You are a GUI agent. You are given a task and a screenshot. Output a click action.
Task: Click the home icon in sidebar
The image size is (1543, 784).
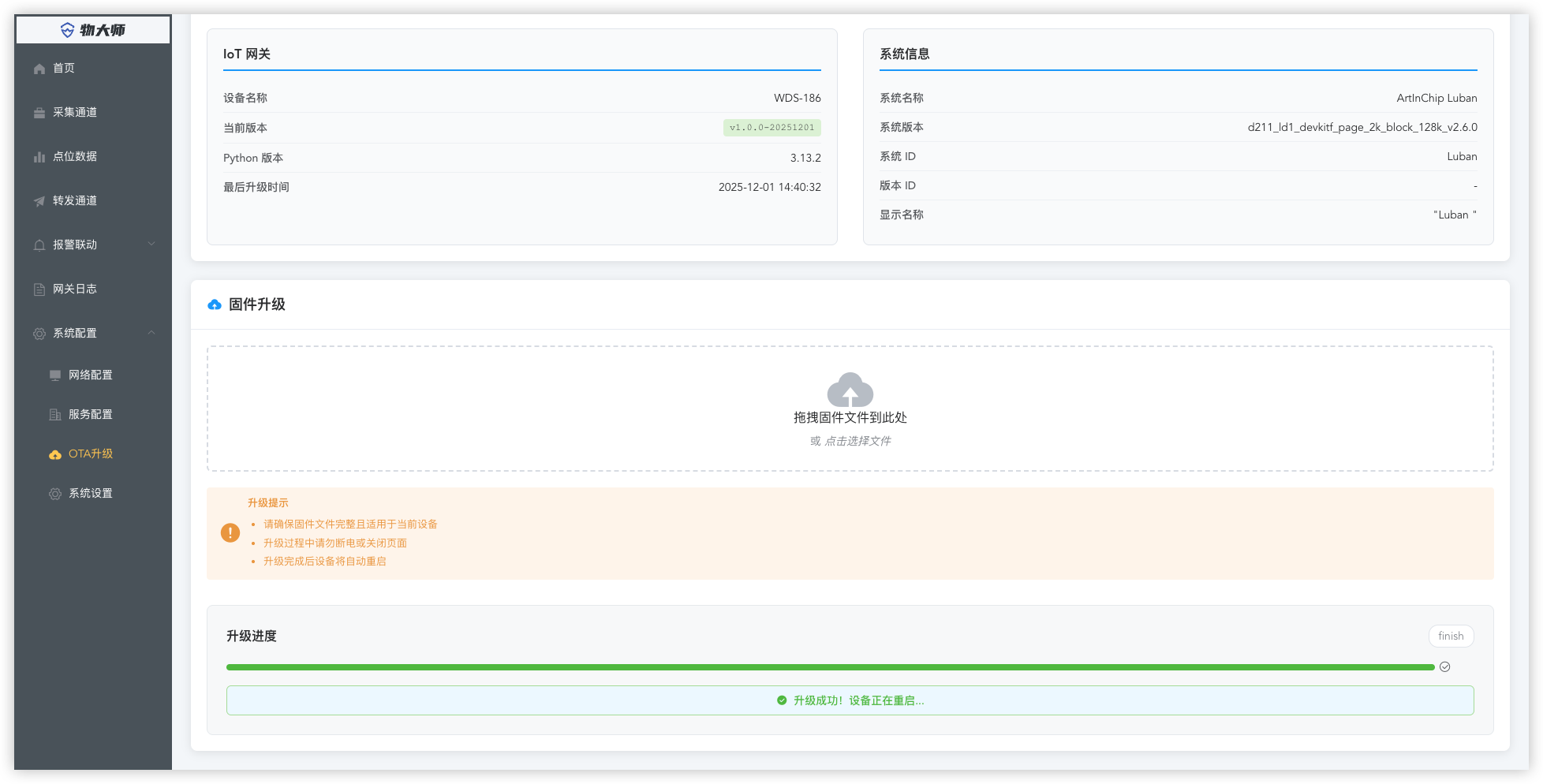39,69
